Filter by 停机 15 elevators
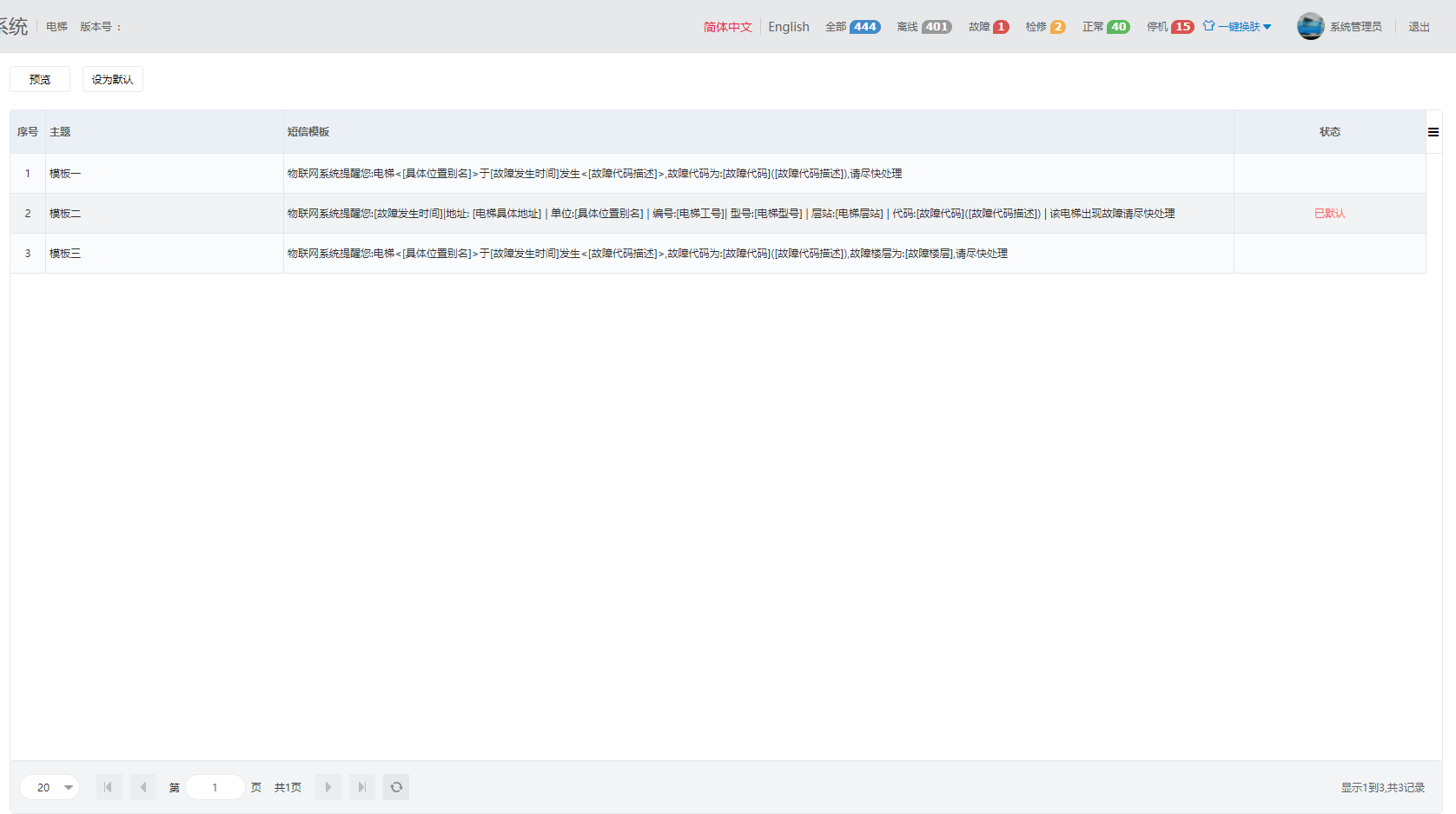This screenshot has height=814, width=1456. click(x=1170, y=27)
